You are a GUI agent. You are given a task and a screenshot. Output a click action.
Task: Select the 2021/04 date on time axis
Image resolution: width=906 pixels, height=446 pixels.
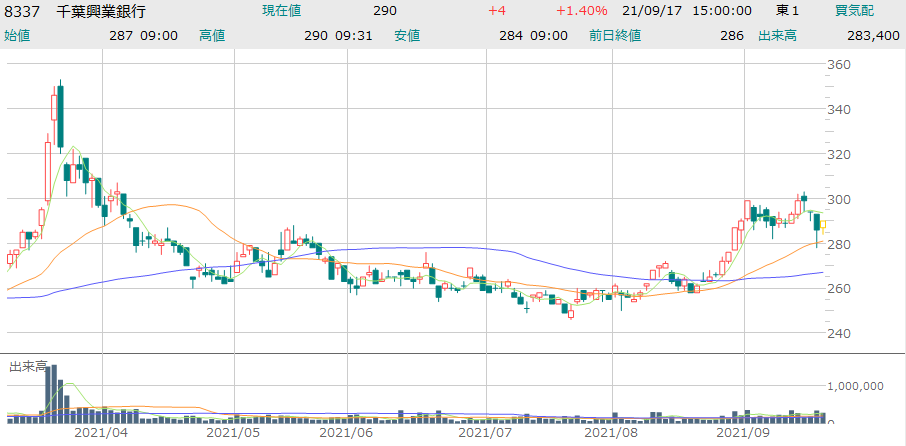pos(101,433)
